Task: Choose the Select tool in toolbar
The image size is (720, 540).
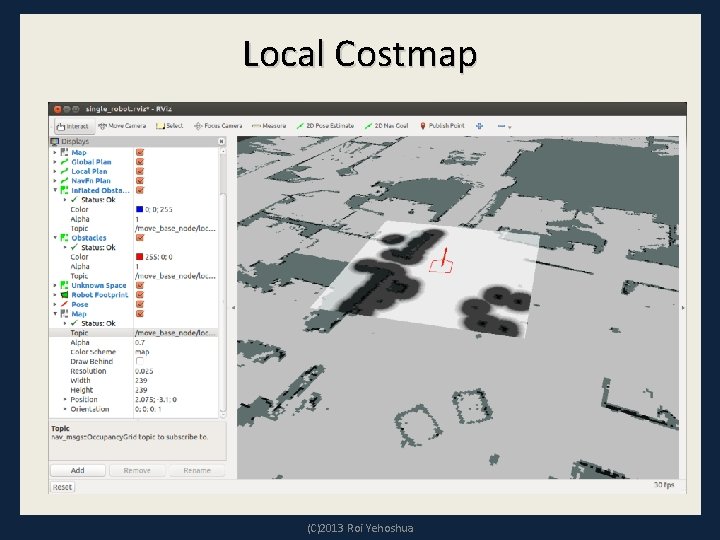Action: point(170,126)
